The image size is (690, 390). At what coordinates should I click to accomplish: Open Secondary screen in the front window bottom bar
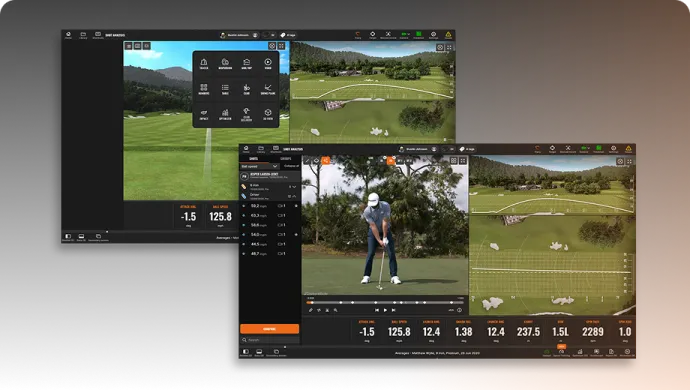click(x=276, y=353)
